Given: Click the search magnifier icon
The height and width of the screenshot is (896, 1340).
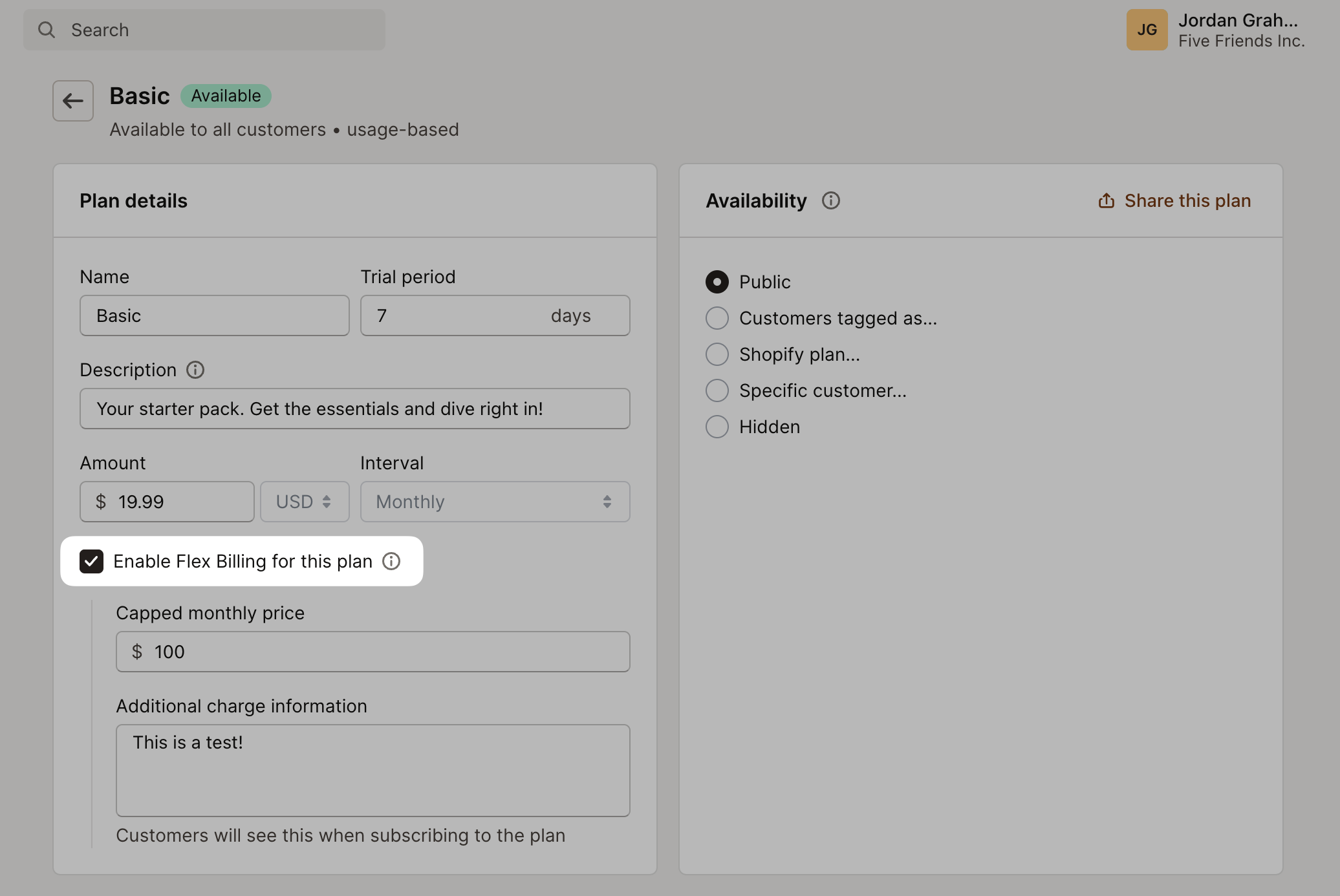Looking at the screenshot, I should point(46,28).
